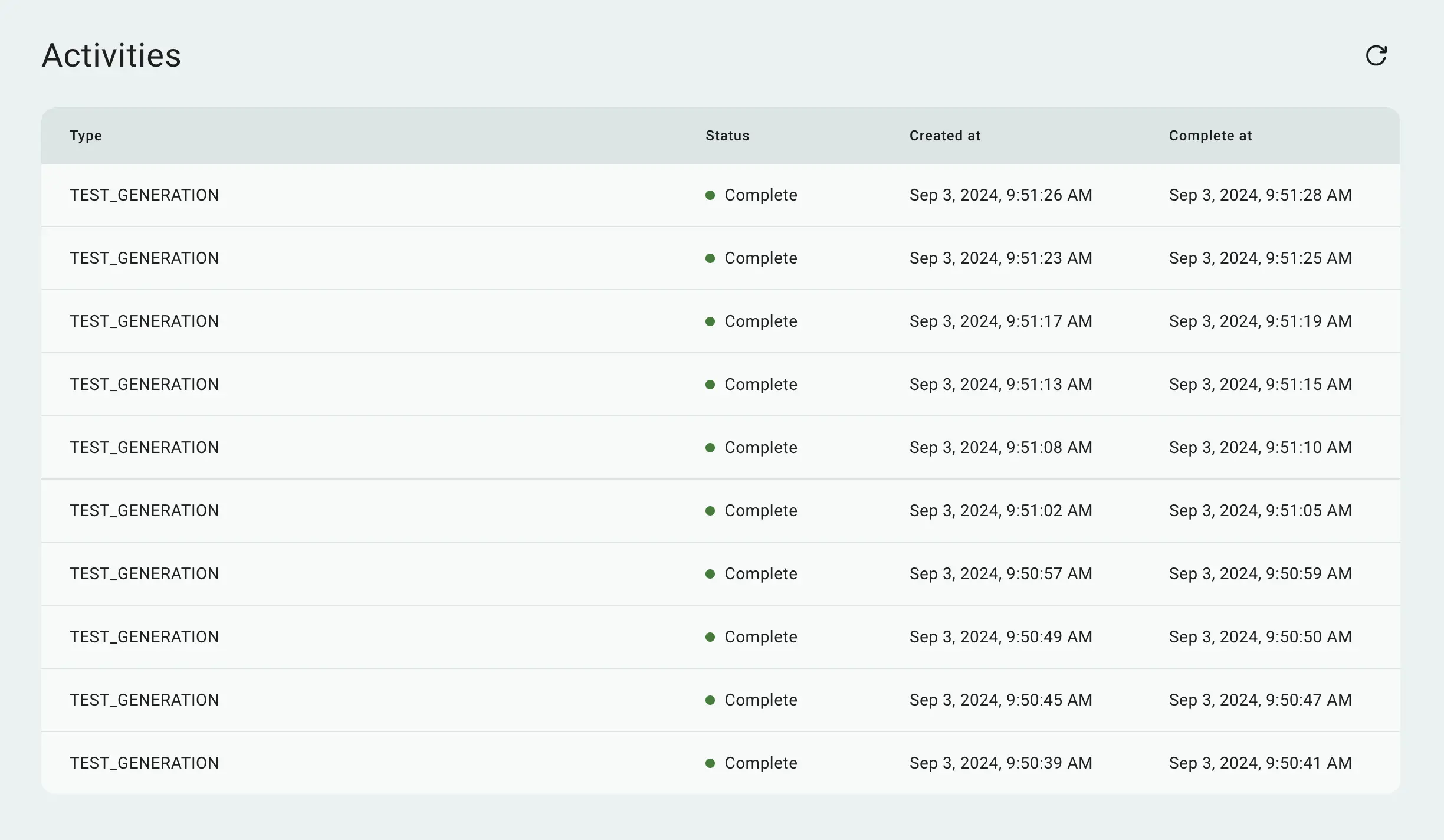Click Complete status in the 9:51:08 row
The height and width of the screenshot is (840, 1444).
coord(751,448)
